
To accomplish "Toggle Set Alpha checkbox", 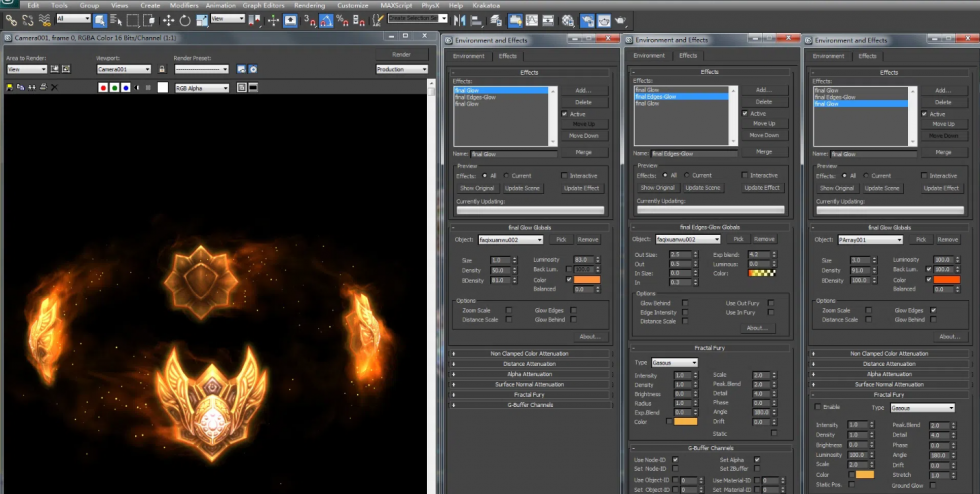I will (757, 460).
